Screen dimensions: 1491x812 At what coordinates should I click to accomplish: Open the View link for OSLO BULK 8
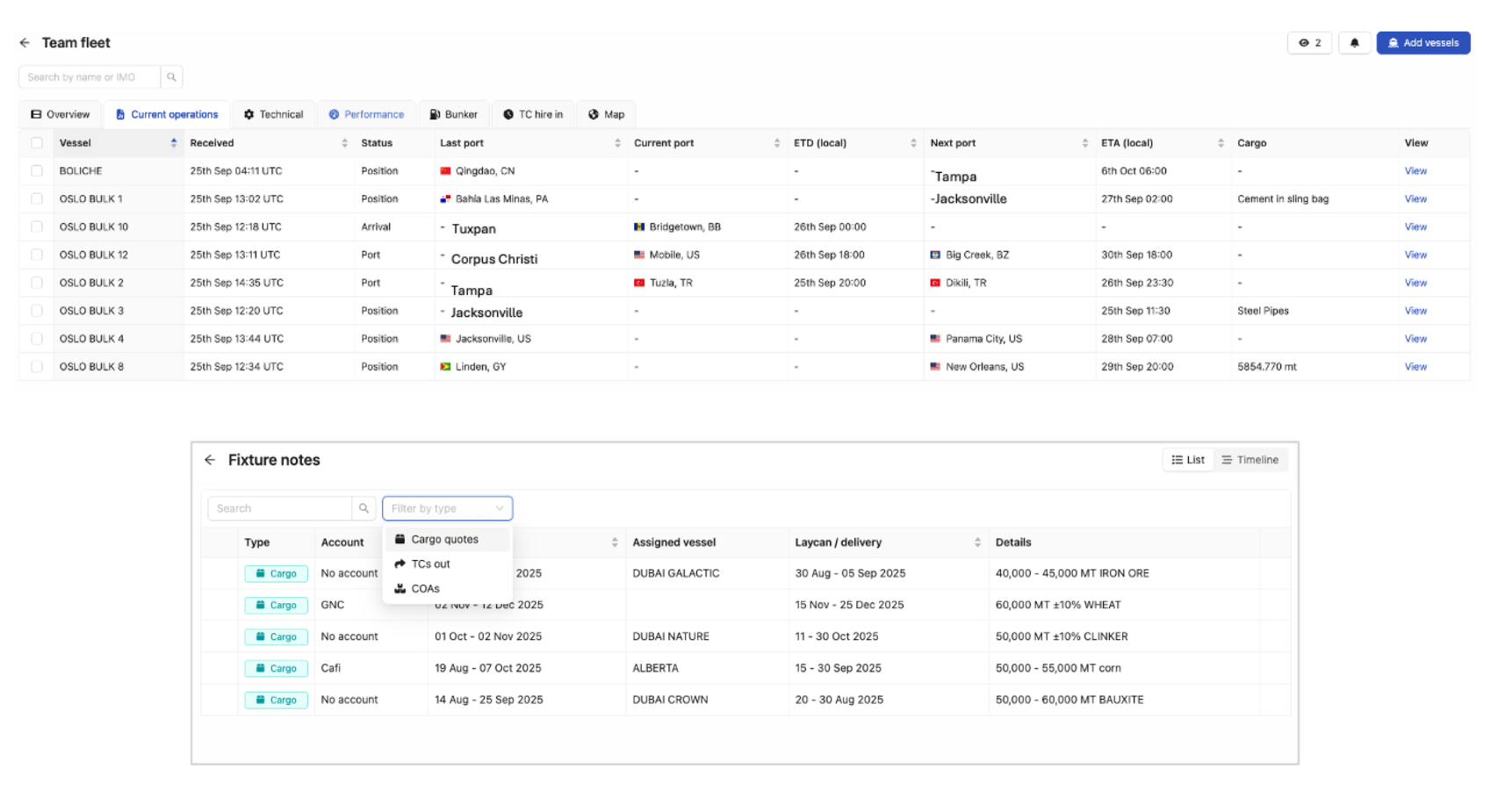(1415, 367)
